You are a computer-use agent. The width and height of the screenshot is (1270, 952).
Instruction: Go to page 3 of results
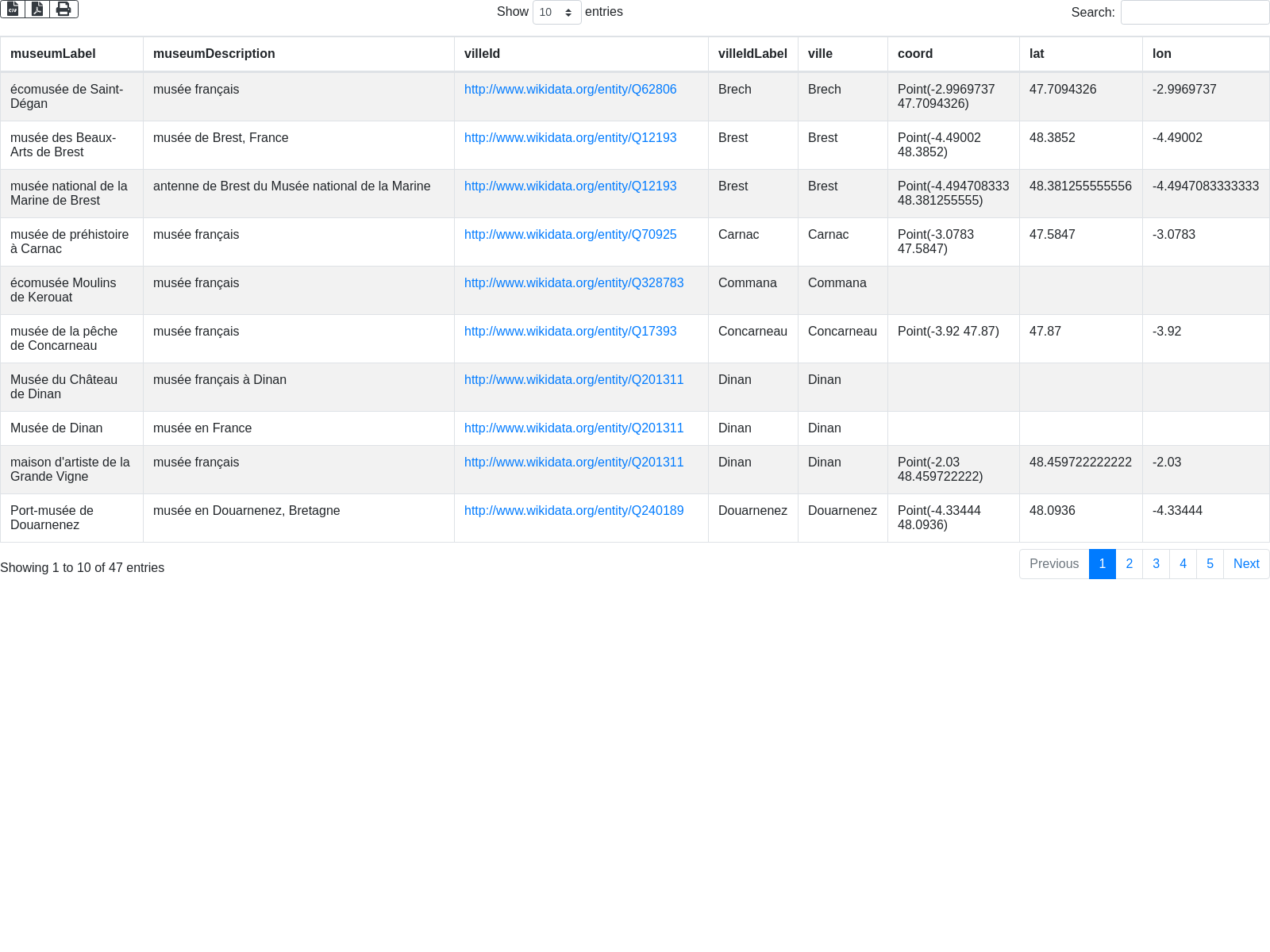[1156, 564]
